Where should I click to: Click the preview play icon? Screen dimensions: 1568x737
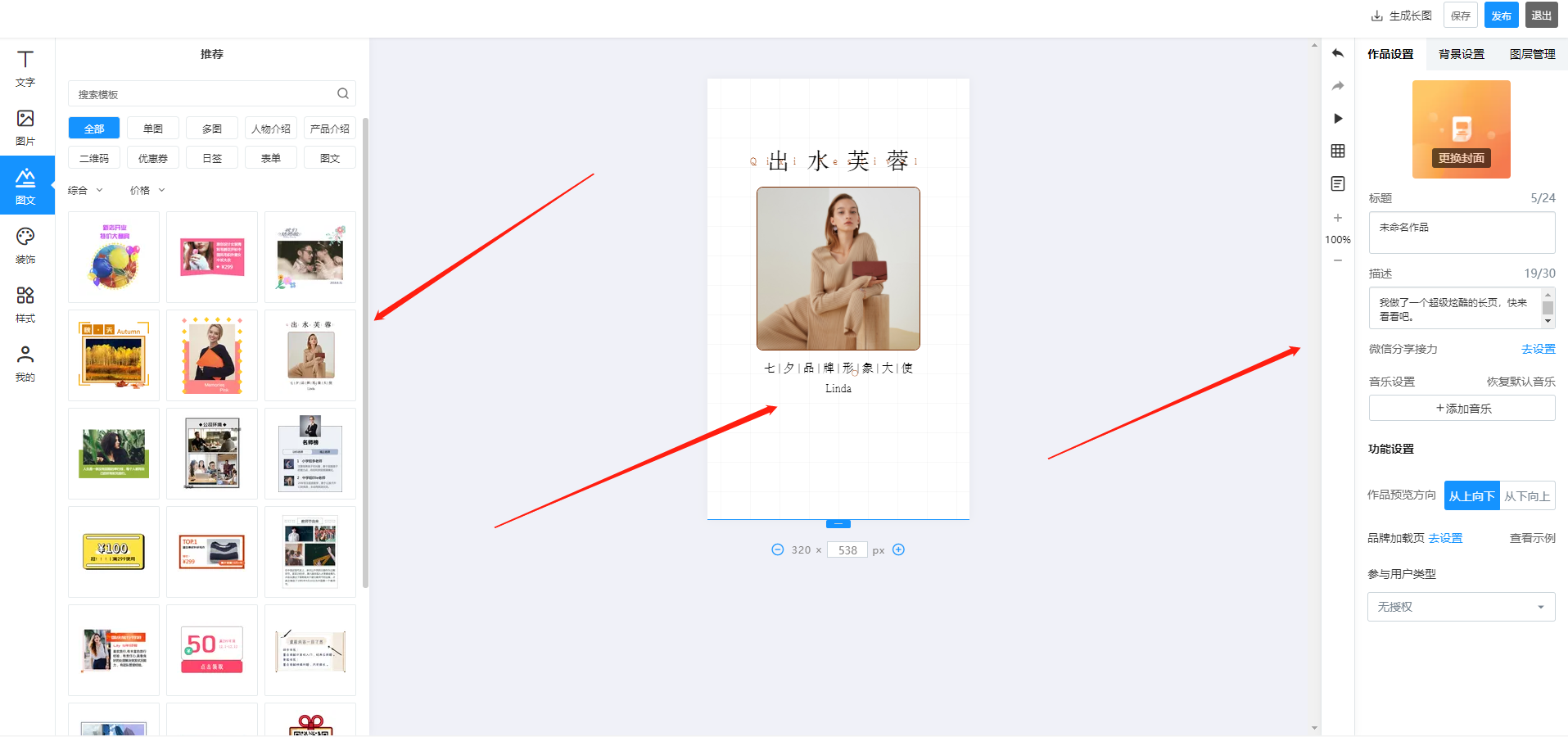pos(1338,119)
